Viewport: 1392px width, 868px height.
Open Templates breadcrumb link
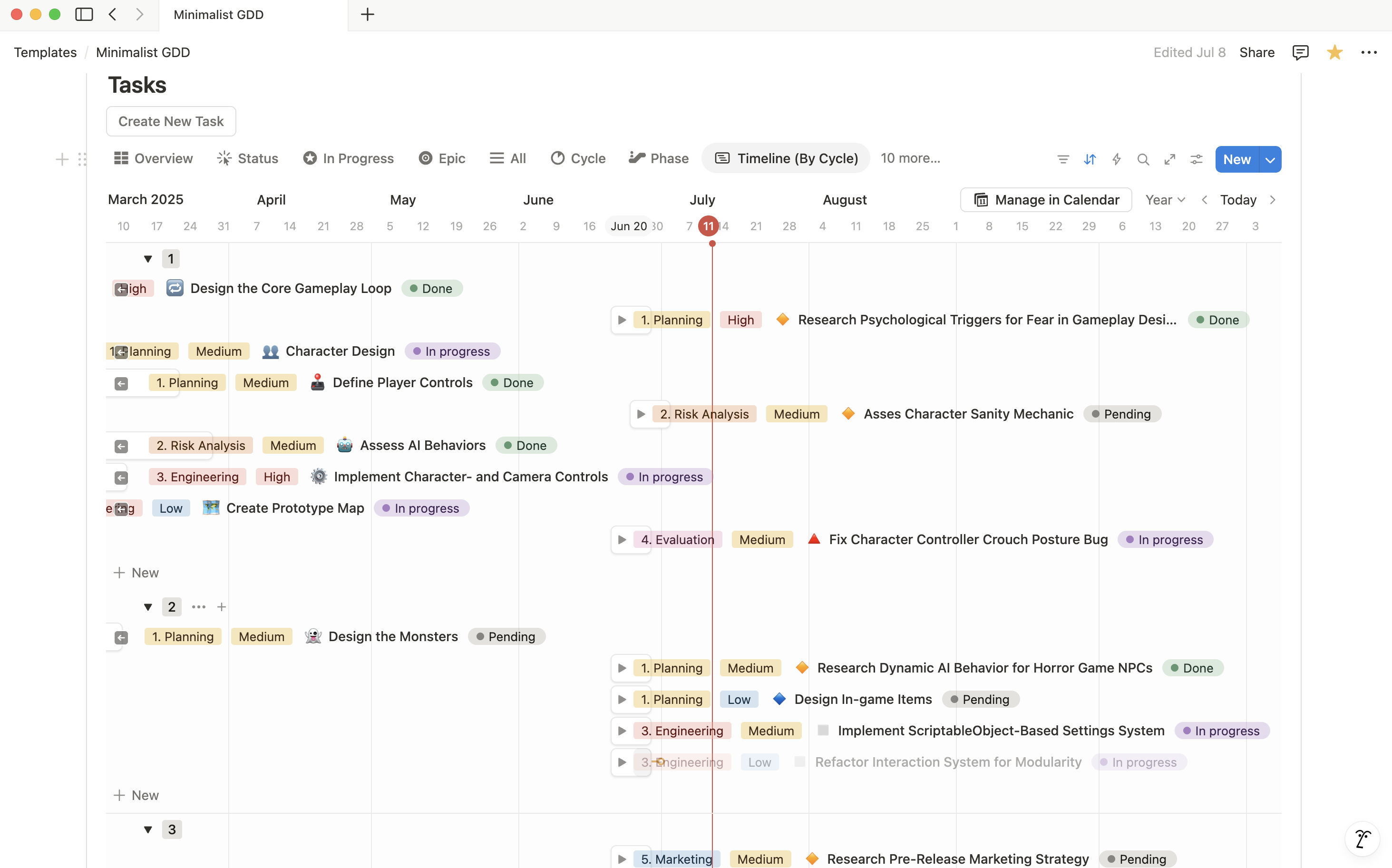click(x=45, y=52)
